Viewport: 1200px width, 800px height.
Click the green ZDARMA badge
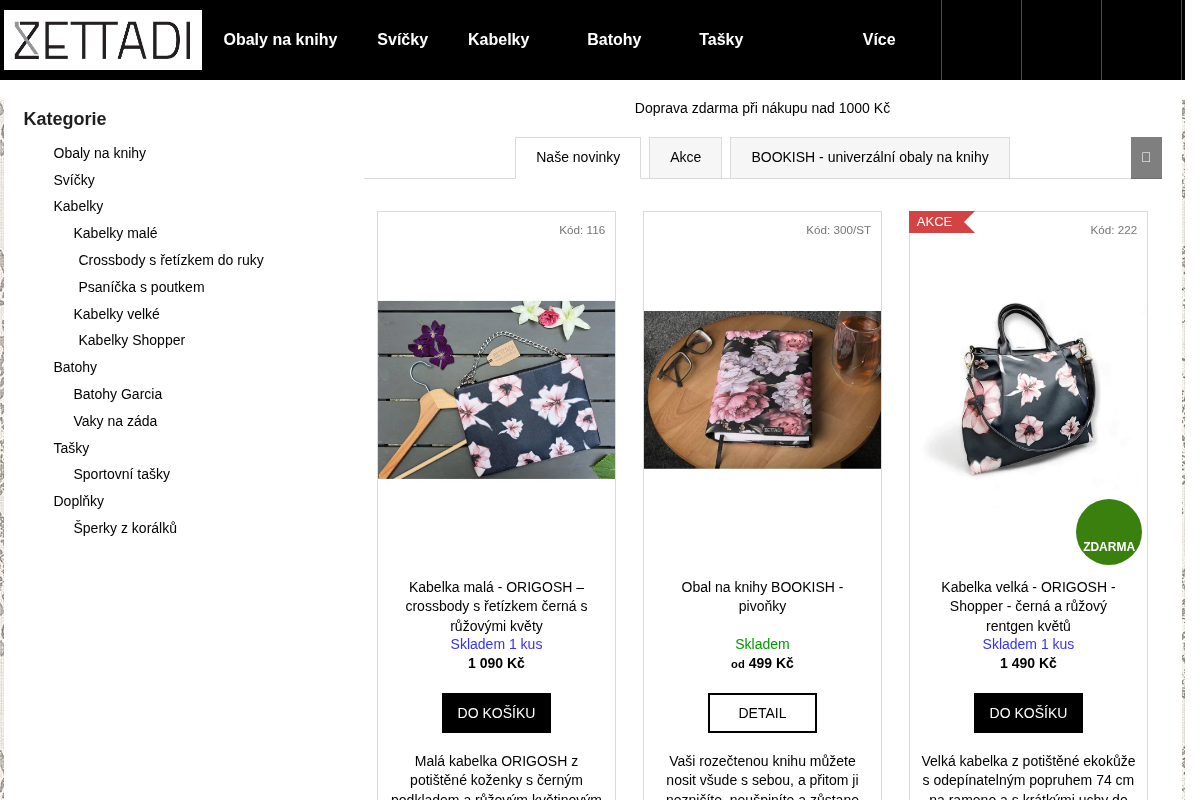click(1109, 532)
